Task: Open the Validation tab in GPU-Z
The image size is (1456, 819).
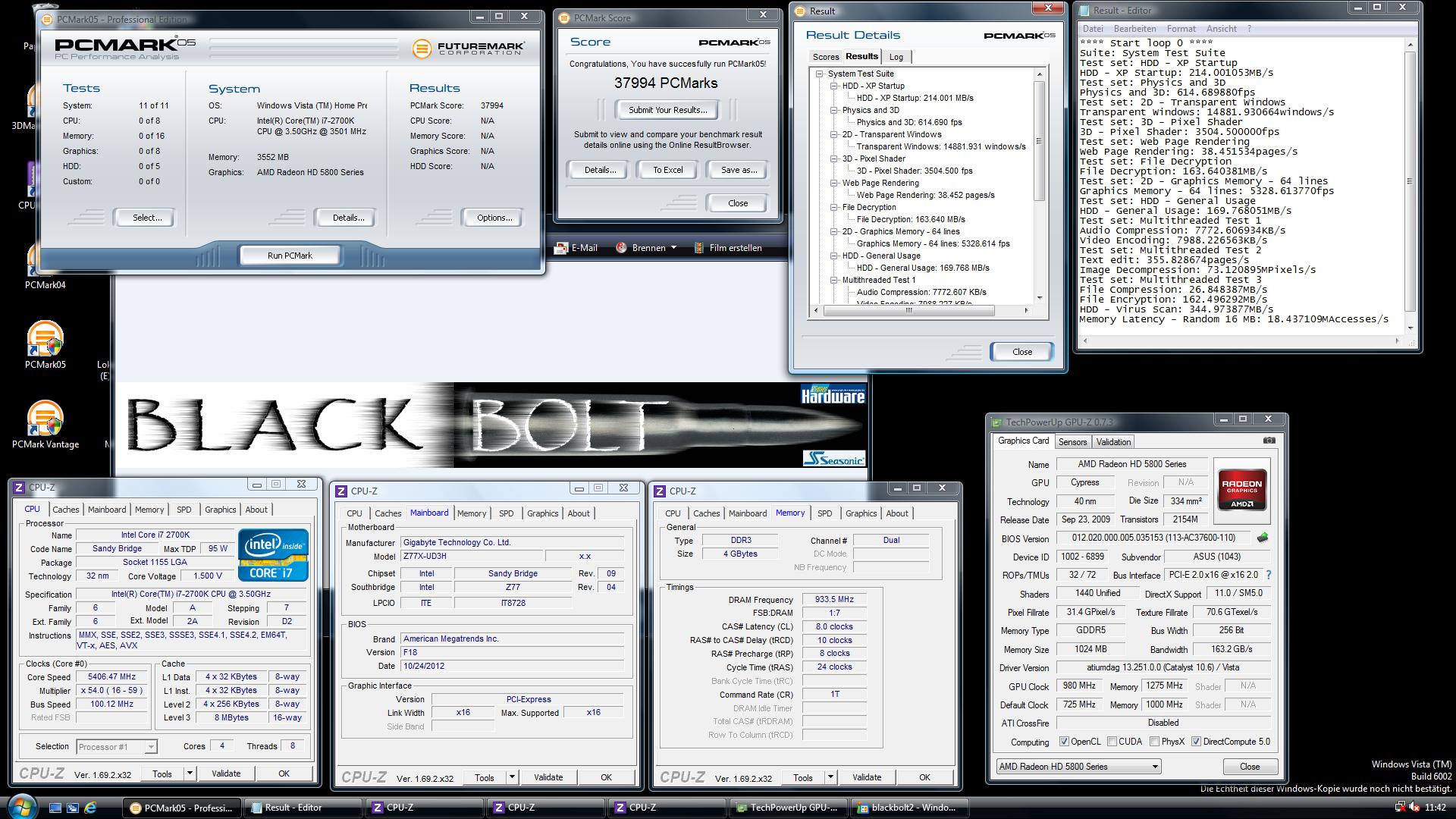Action: point(1113,442)
